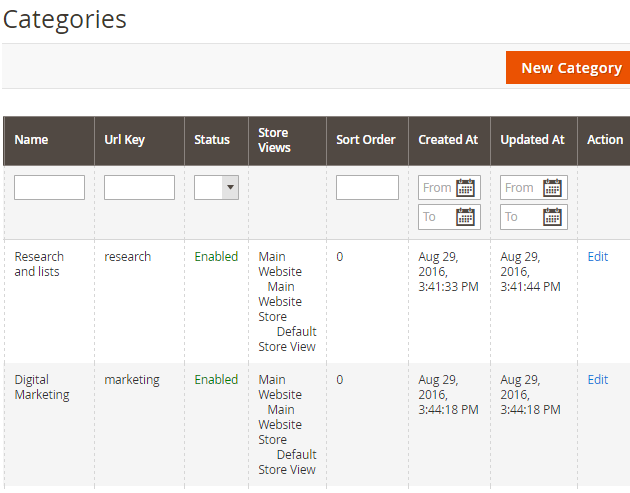Sort by Sort Order column header

tap(366, 140)
